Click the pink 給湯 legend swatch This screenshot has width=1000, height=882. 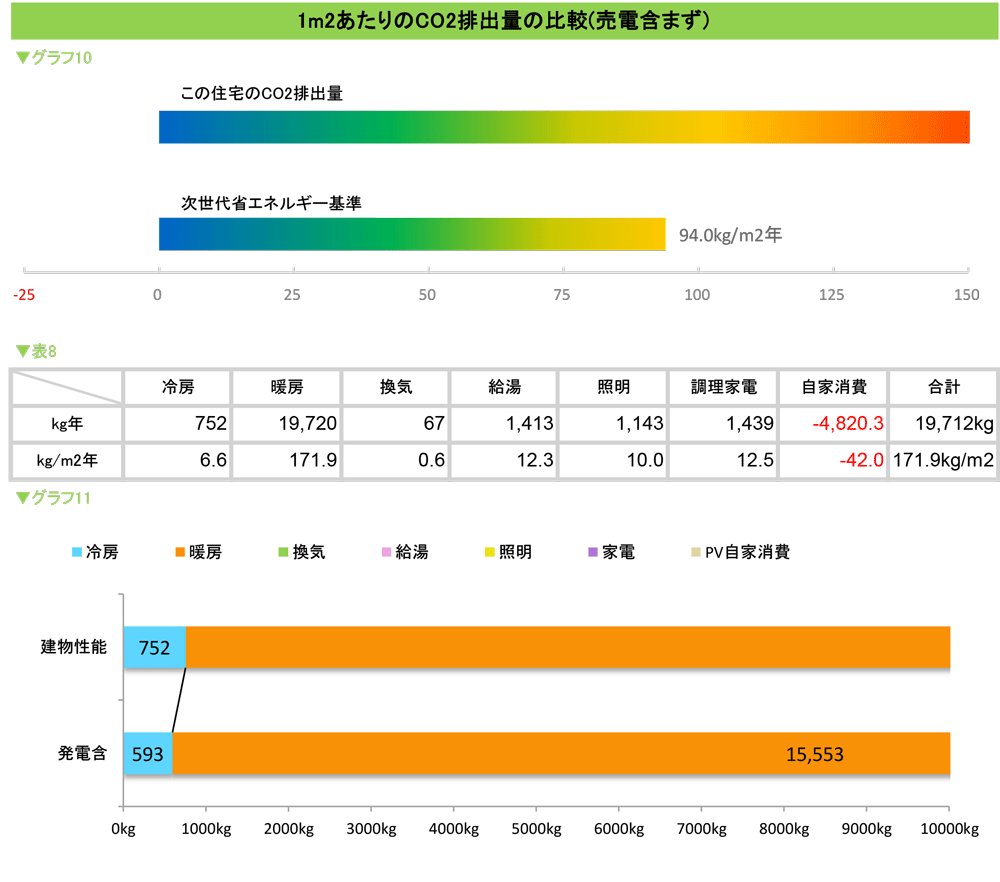386,552
